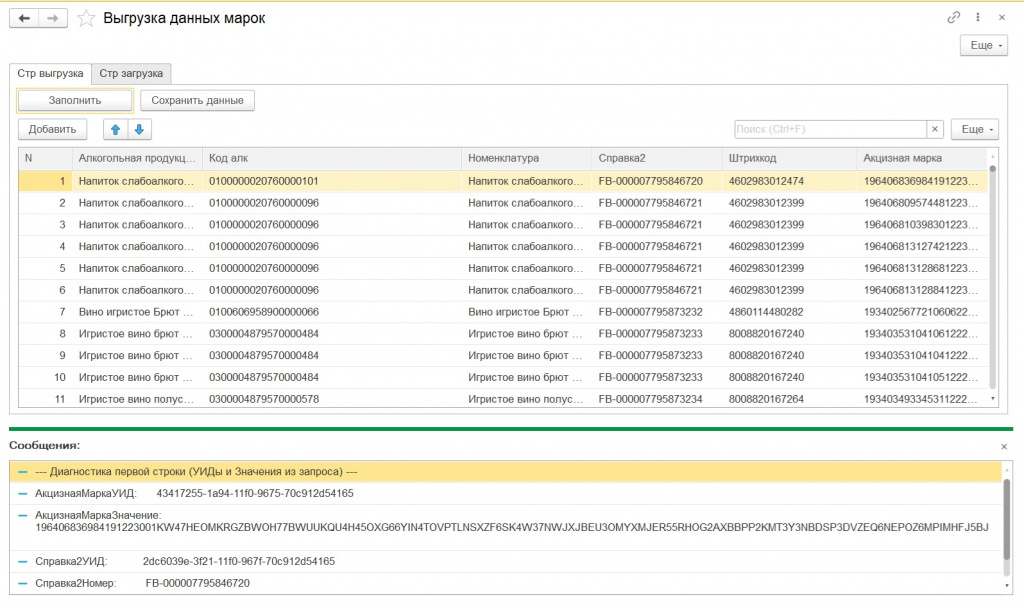1024x606 pixels.
Task: Click the Добавить button
Action: click(x=53, y=129)
